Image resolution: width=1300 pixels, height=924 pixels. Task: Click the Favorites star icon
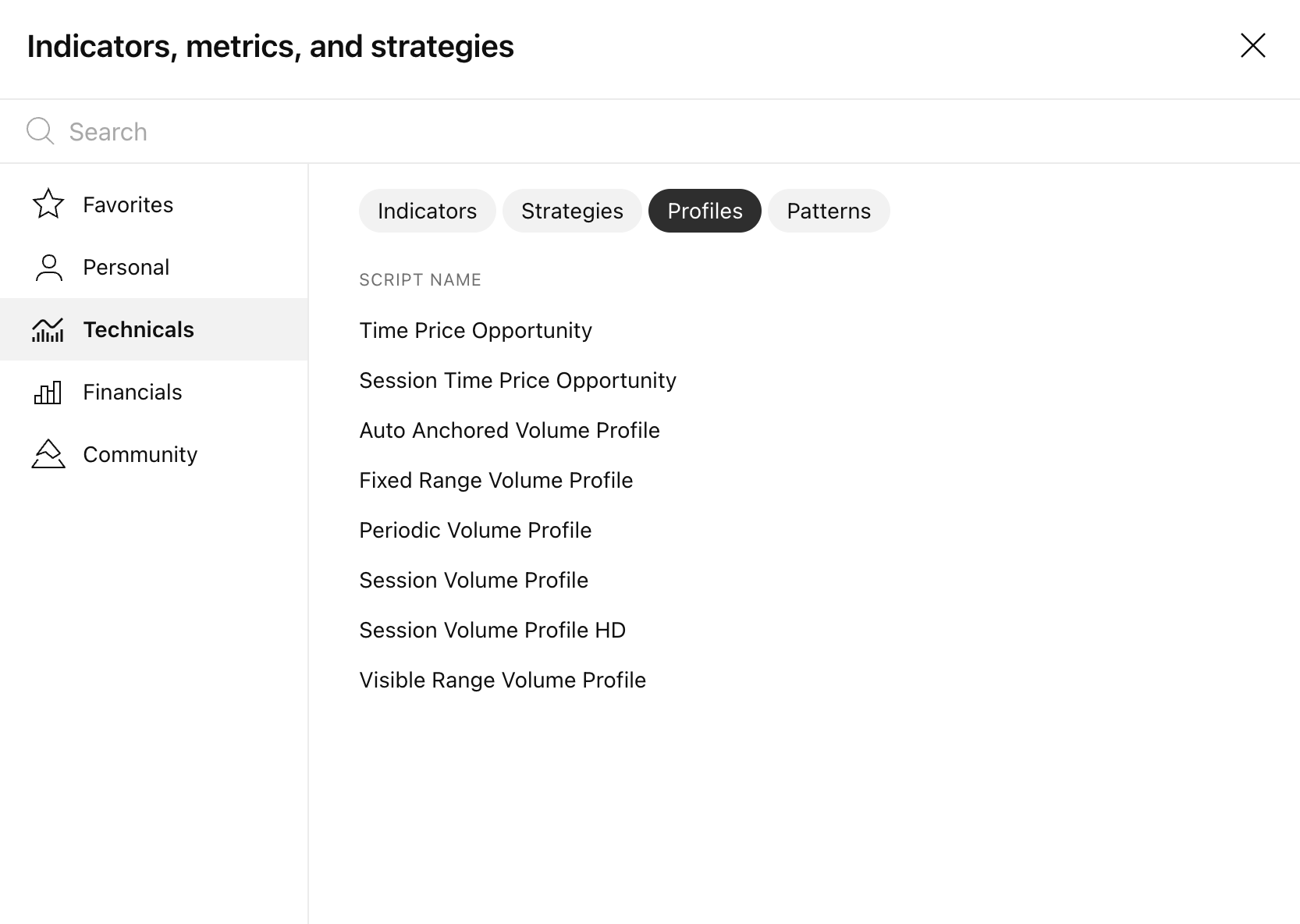(x=48, y=204)
